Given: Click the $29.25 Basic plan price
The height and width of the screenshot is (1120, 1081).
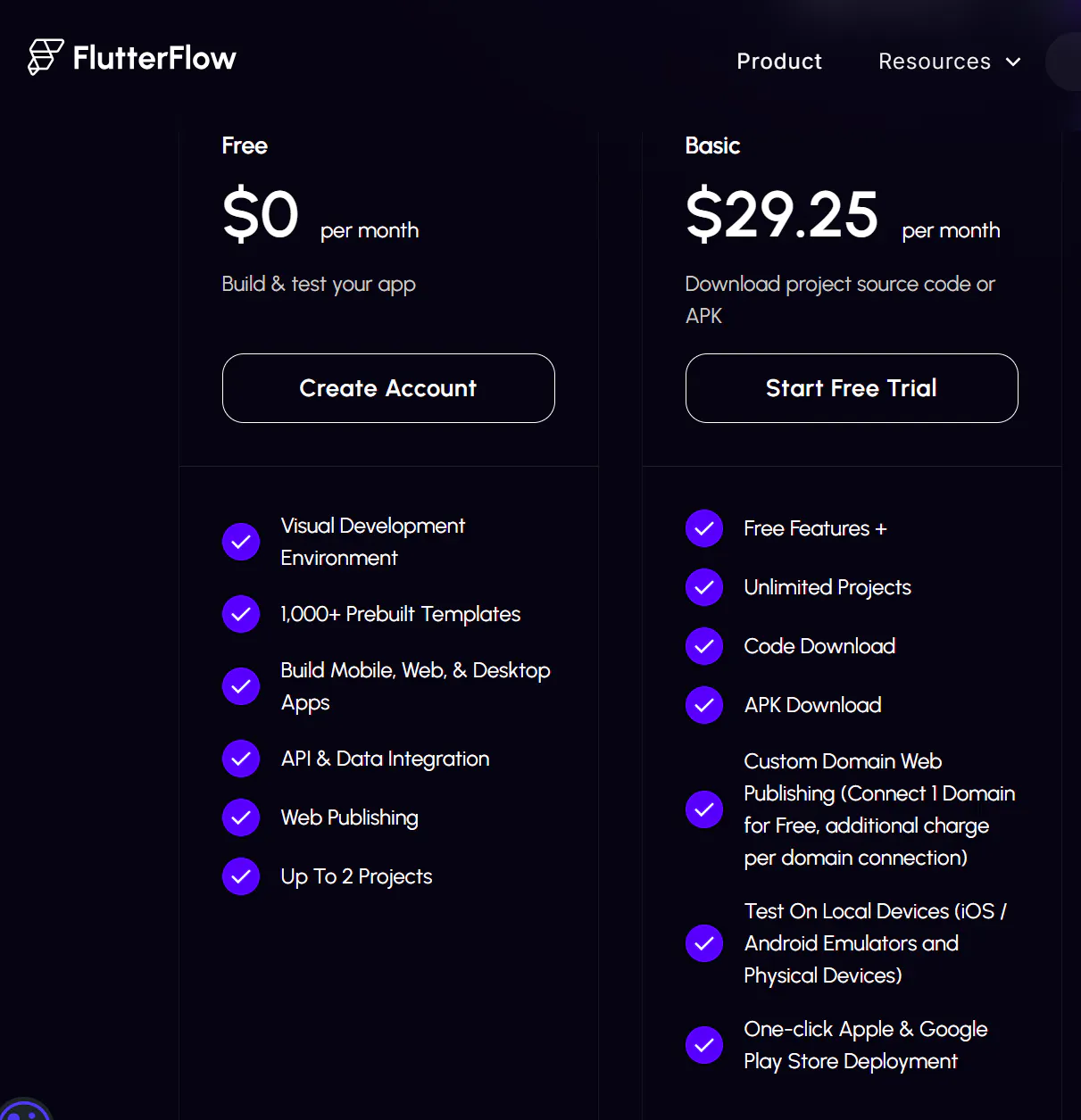Looking at the screenshot, I should (x=782, y=215).
